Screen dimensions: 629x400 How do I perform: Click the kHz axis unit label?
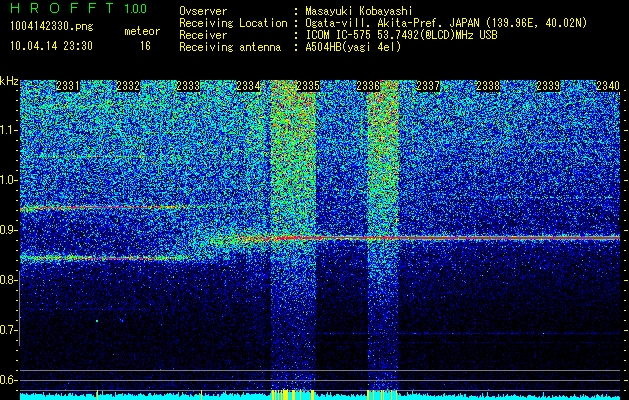[x=9, y=81]
